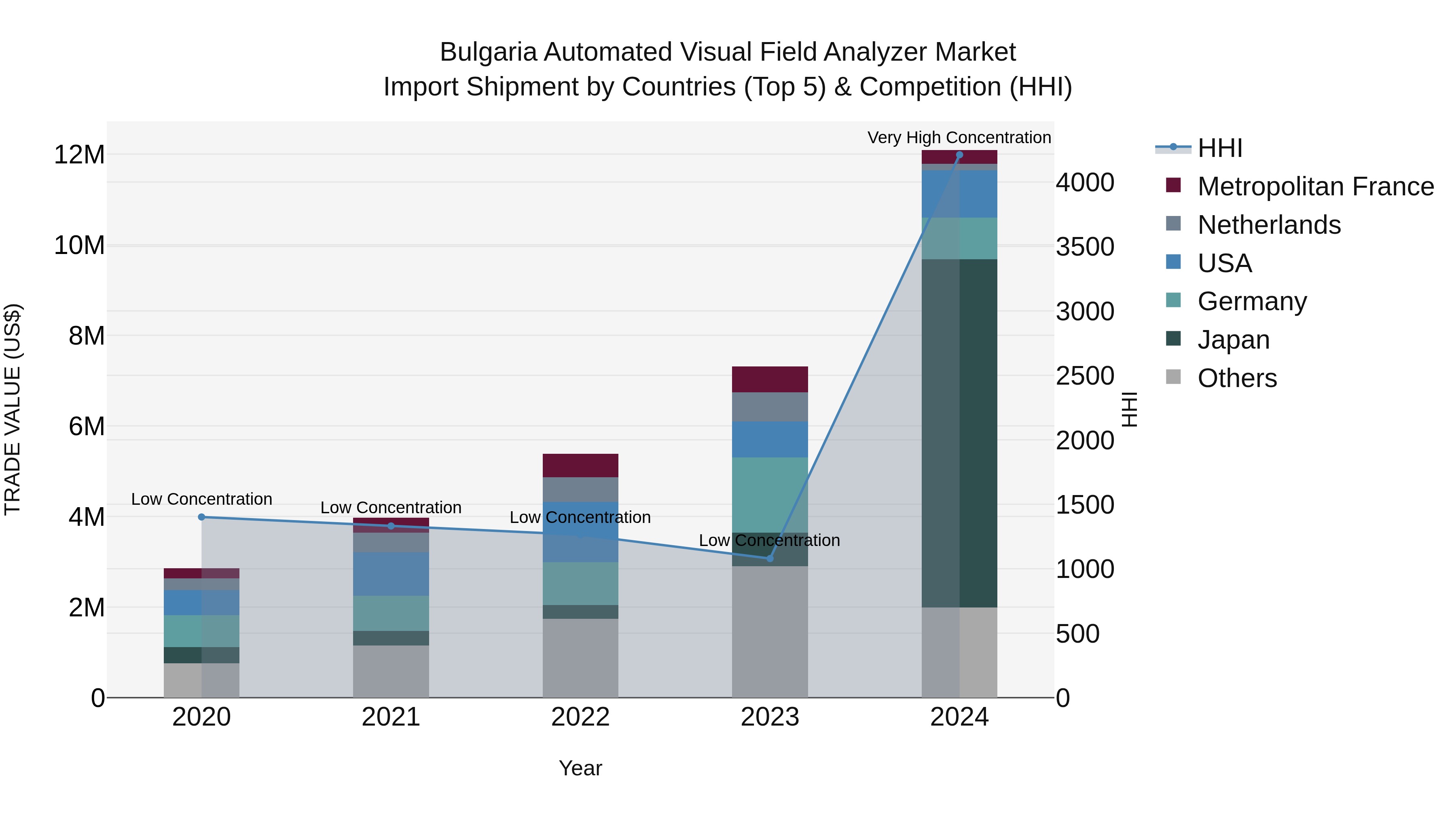Click the 2023 USA bar segment
The width and height of the screenshot is (1456, 819).
pos(770,440)
